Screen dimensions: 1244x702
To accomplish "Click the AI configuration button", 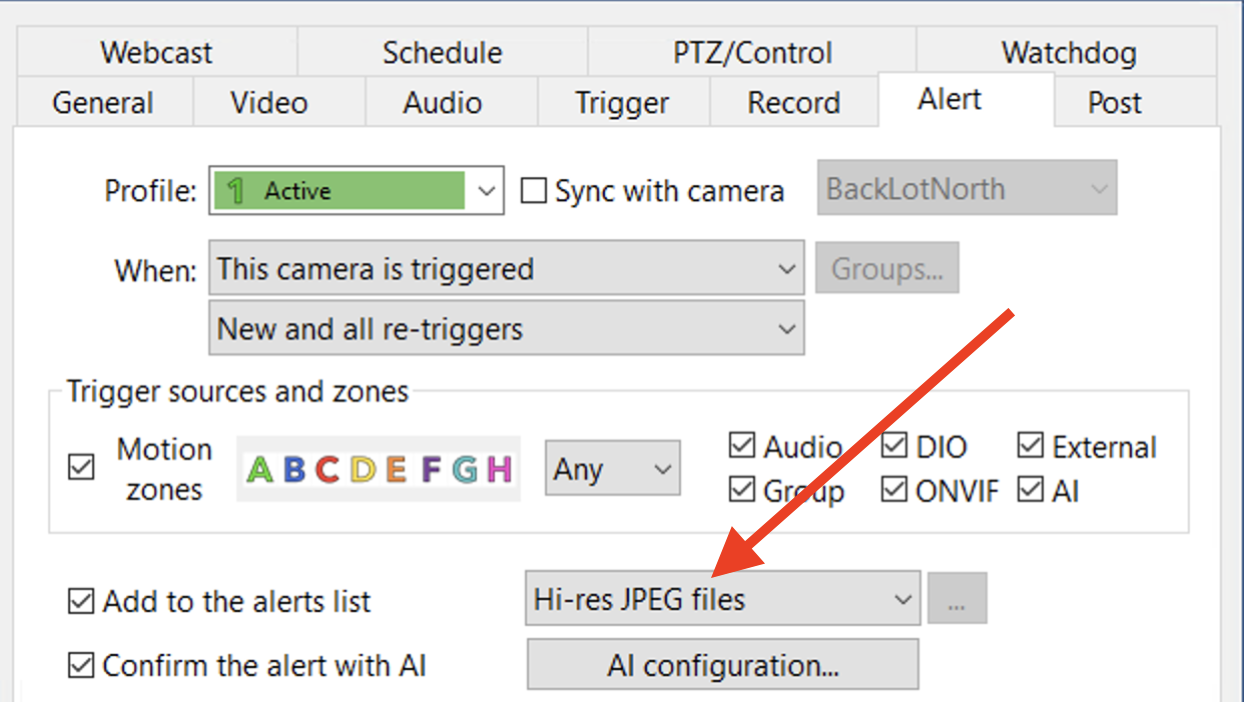I will point(722,665).
